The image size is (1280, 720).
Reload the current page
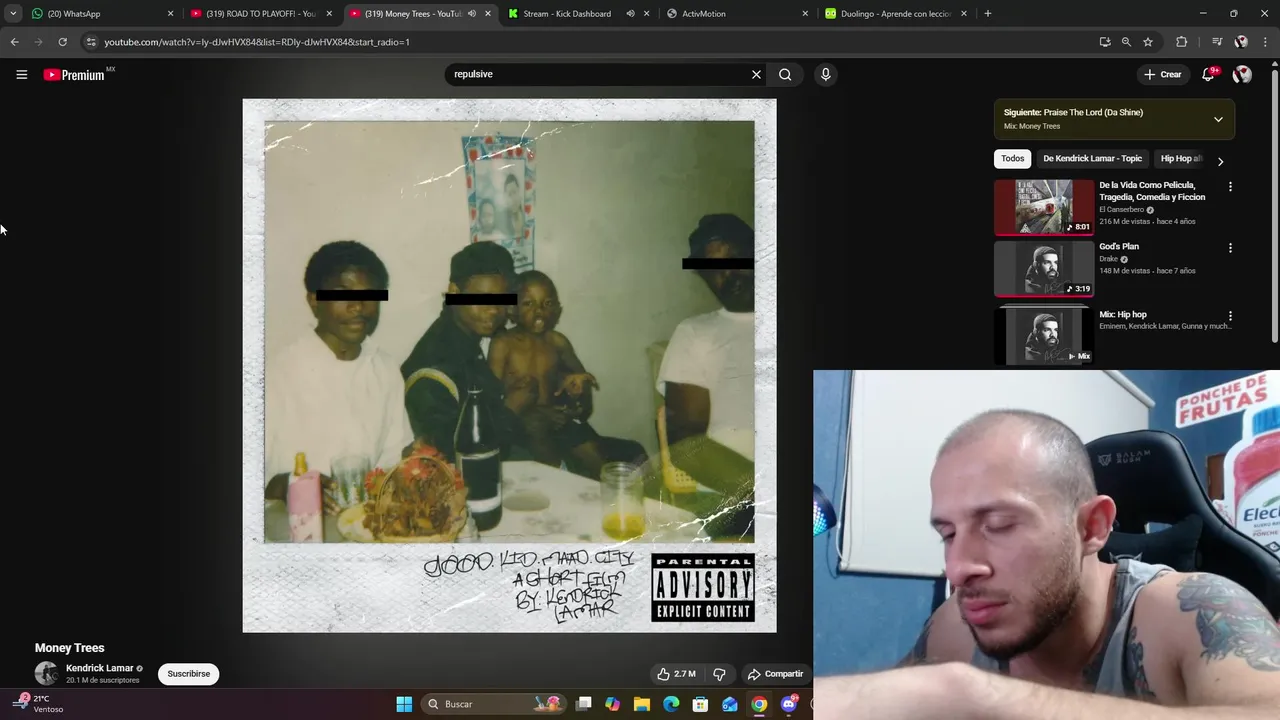pyautogui.click(x=62, y=42)
